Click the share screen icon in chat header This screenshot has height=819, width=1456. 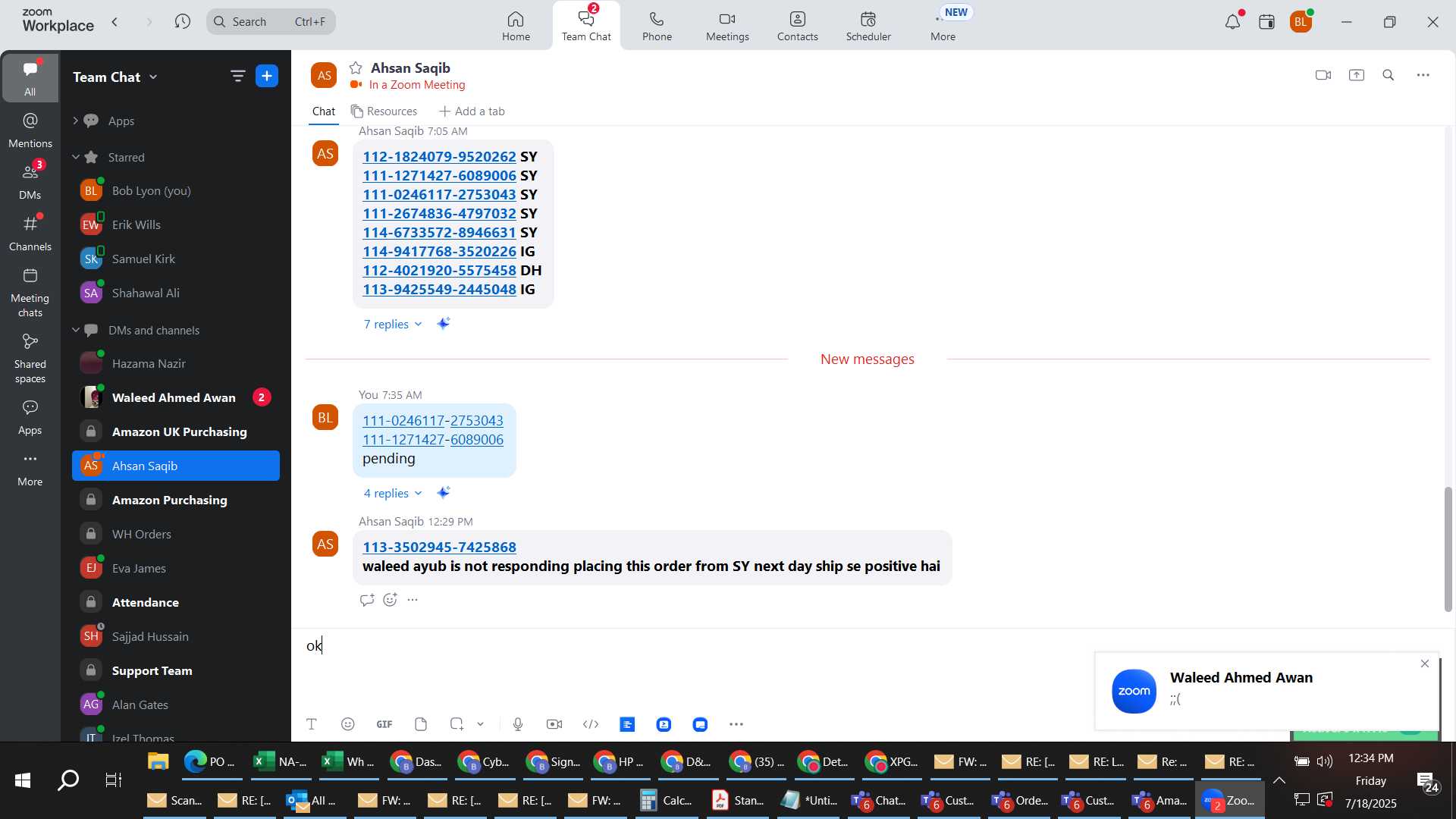[1356, 75]
